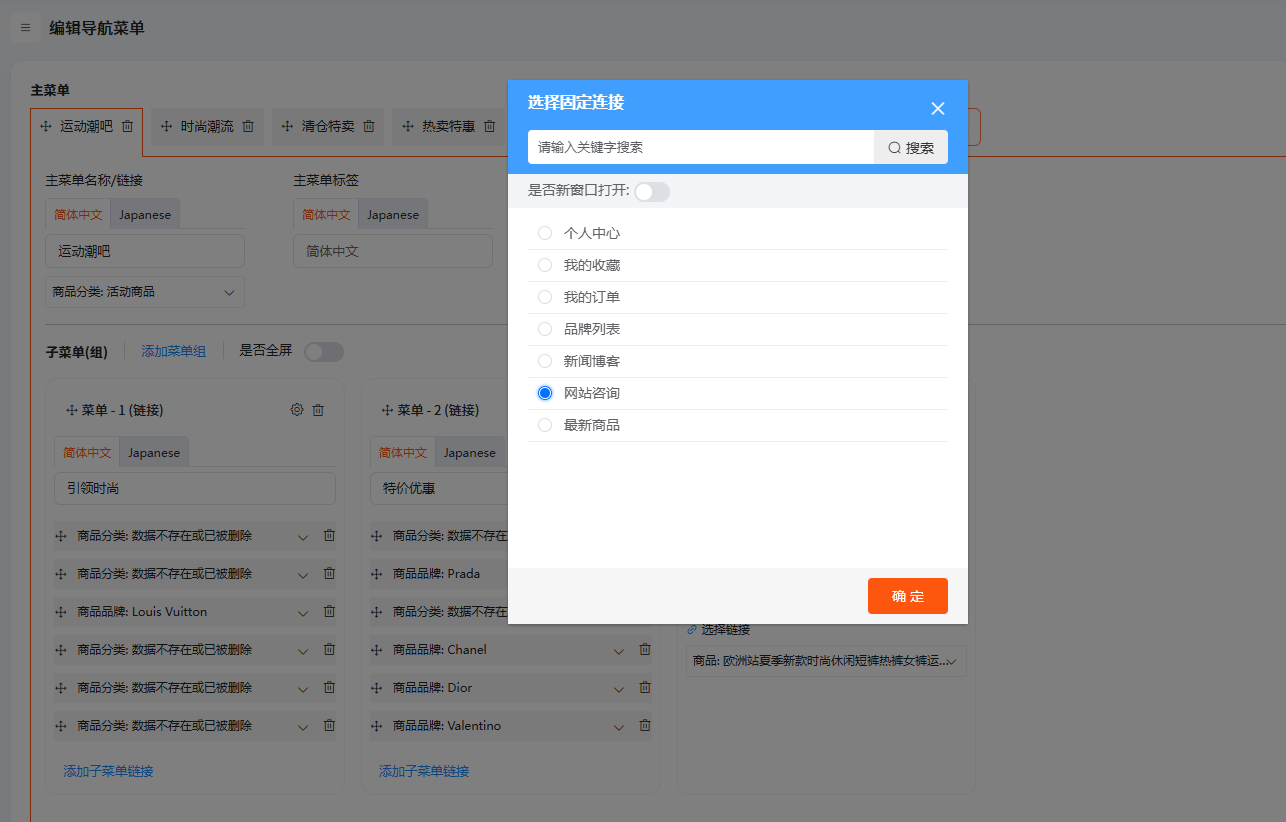Close the 选择固定连接 dialog with X
Screen dimensions: 1286x822
[x=937, y=108]
